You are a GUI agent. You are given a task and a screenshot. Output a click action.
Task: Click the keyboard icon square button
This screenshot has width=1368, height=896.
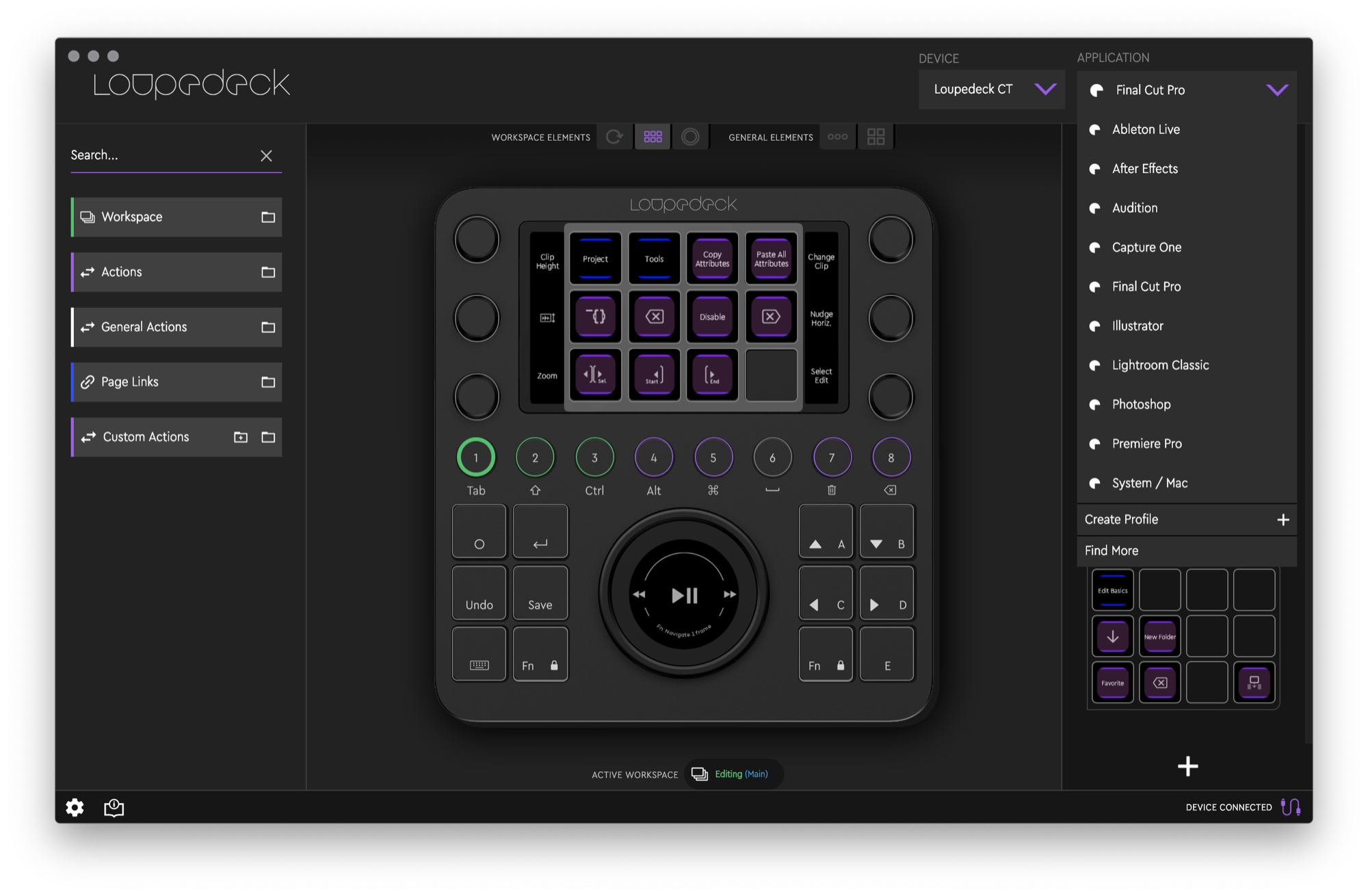(479, 655)
